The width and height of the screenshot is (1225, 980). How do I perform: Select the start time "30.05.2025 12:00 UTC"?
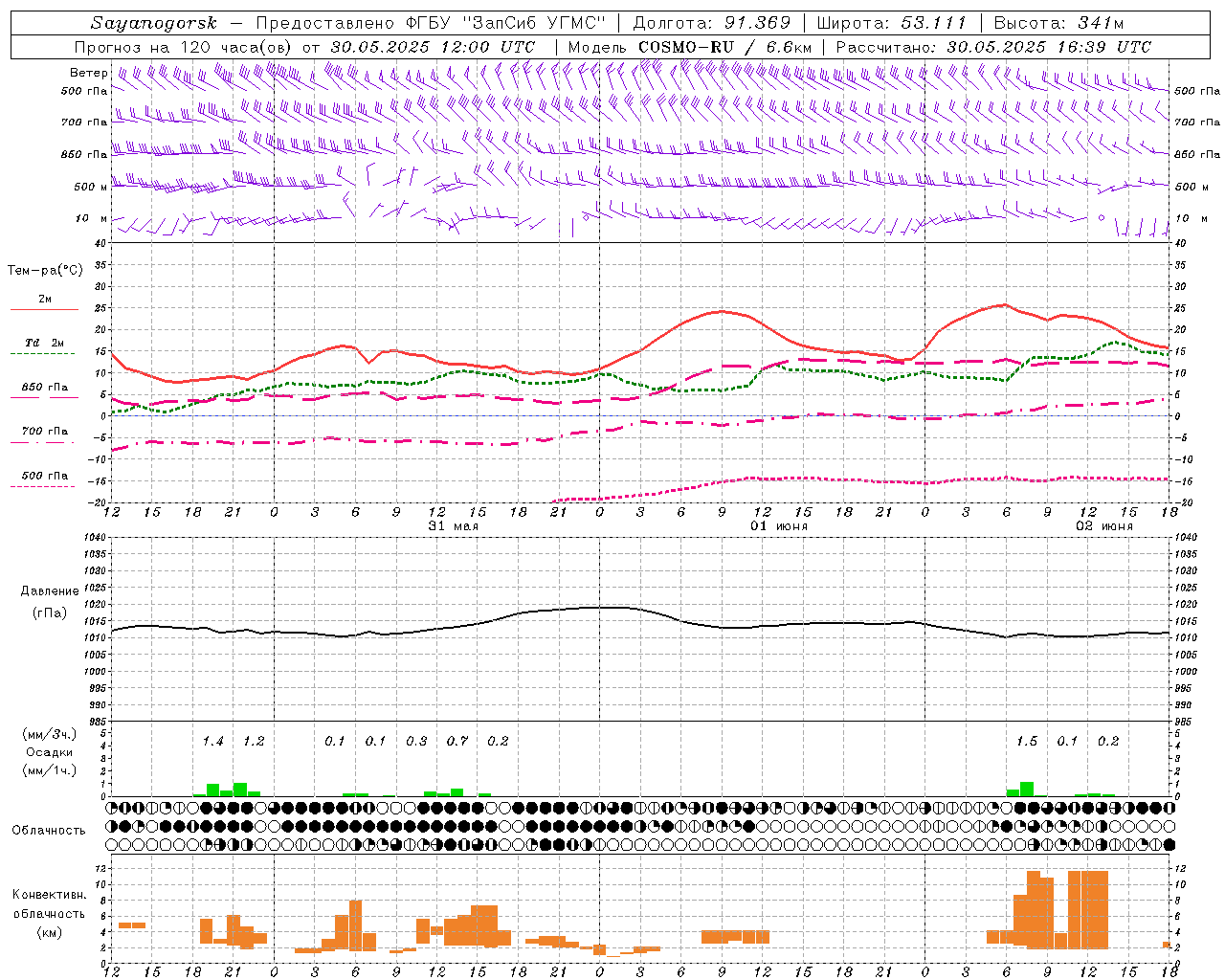[433, 47]
